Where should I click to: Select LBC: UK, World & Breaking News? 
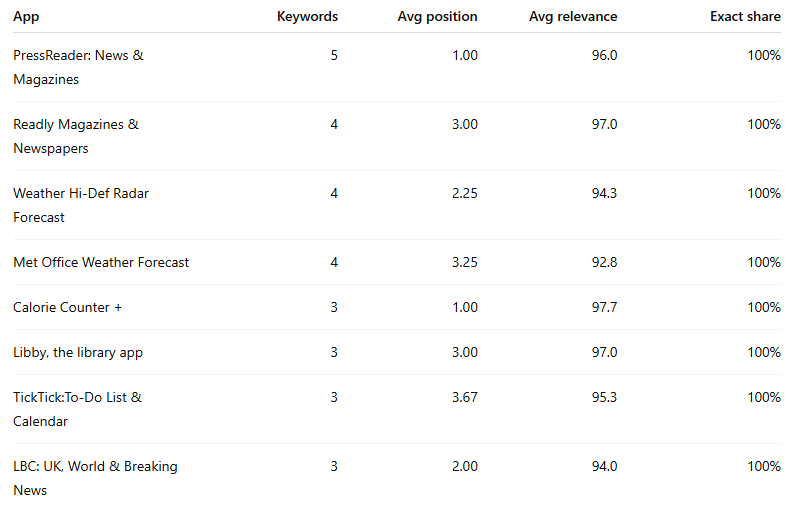(x=95, y=478)
